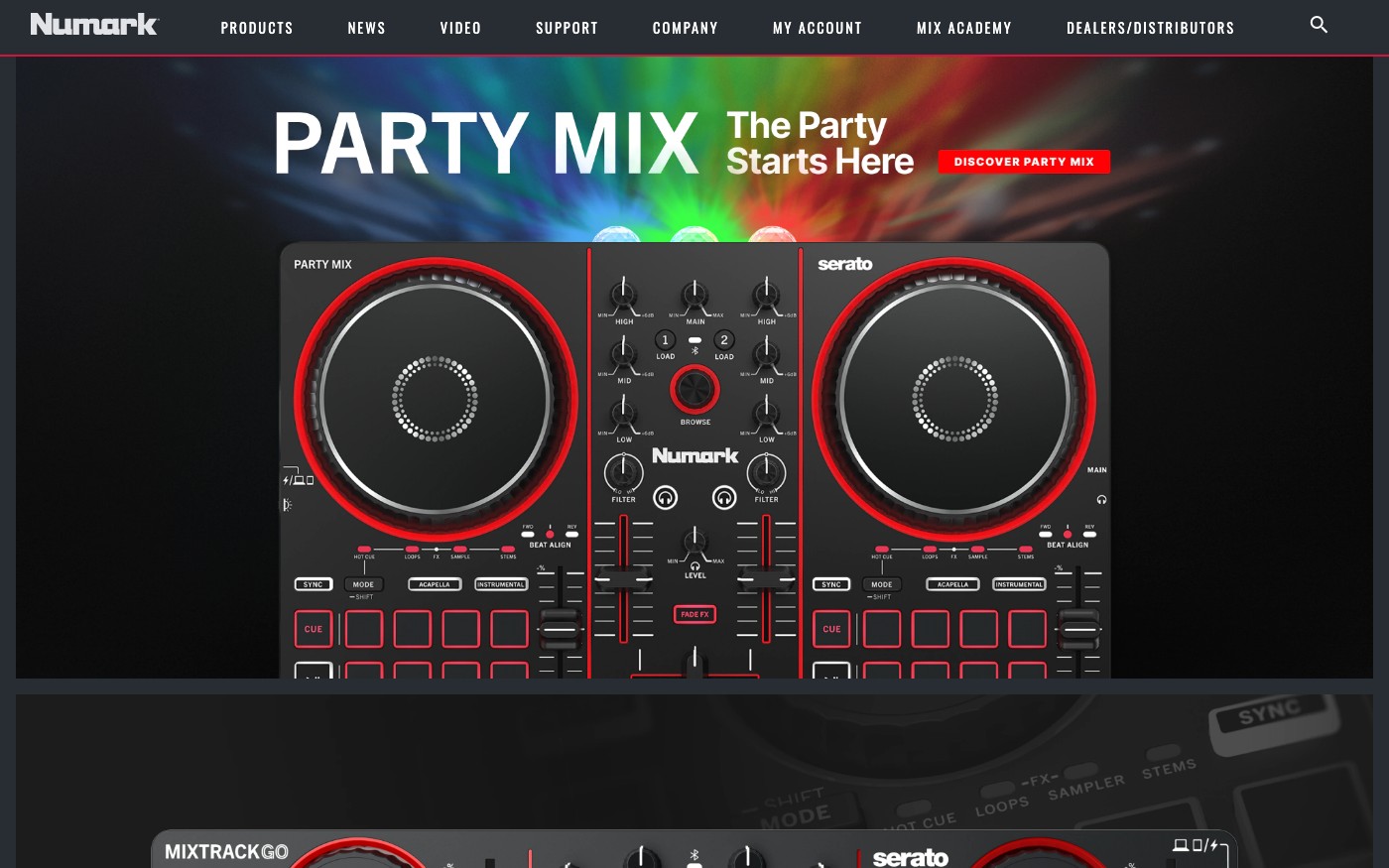The image size is (1389, 868).
Task: Click the Numark logo in the header
Action: (94, 24)
